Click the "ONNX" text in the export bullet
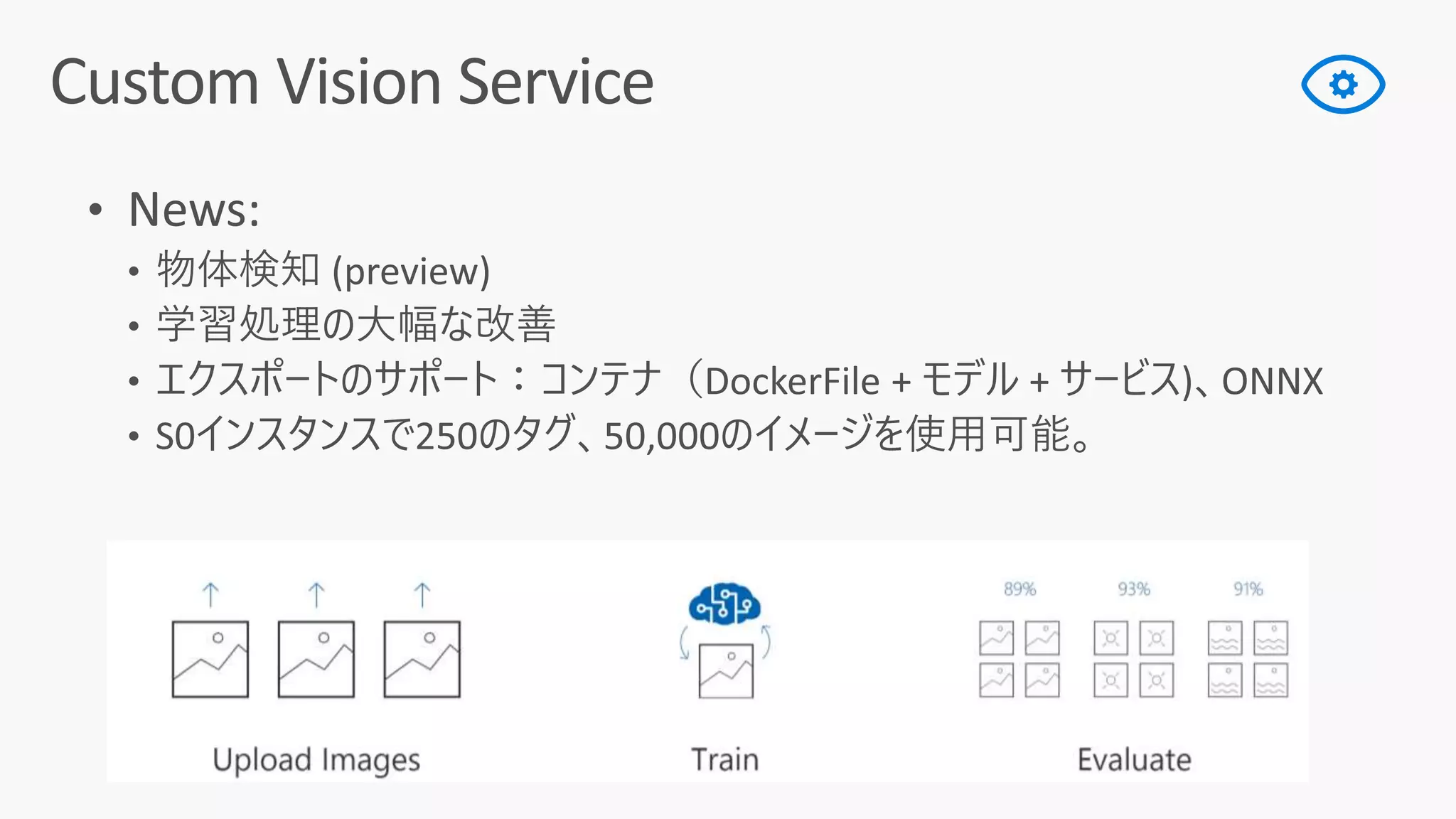 1272,381
